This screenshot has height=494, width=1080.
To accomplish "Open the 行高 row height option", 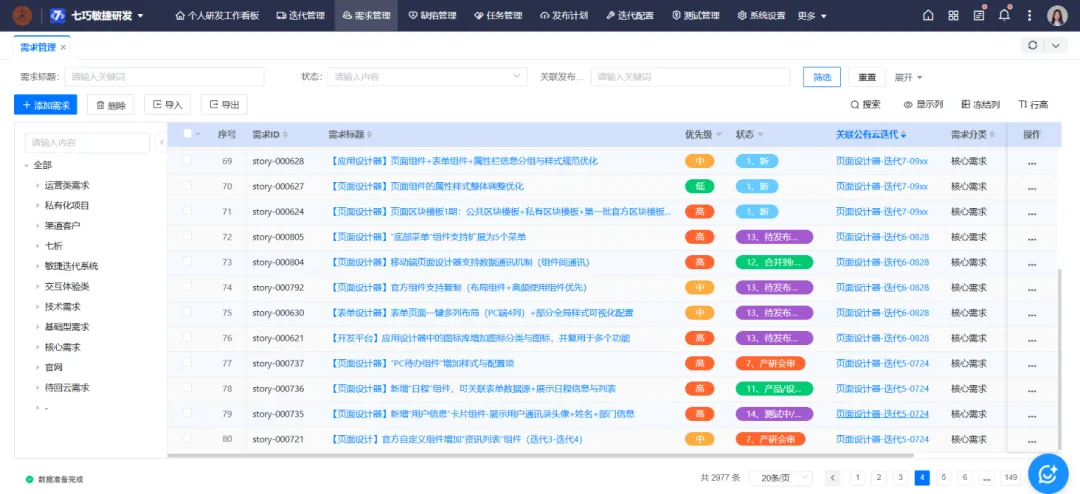I will pyautogui.click(x=1022, y=105).
